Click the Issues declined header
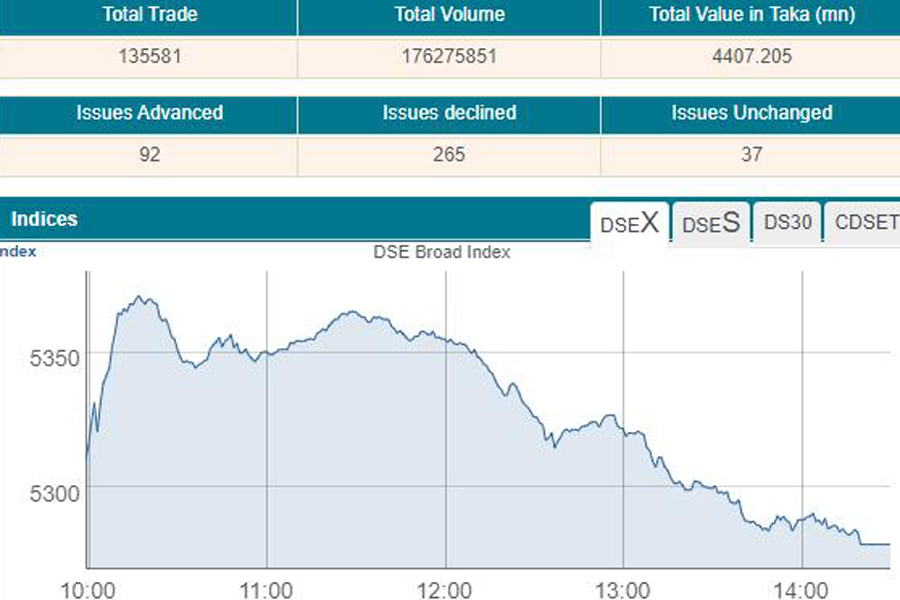This screenshot has width=900, height=600. 449,113
